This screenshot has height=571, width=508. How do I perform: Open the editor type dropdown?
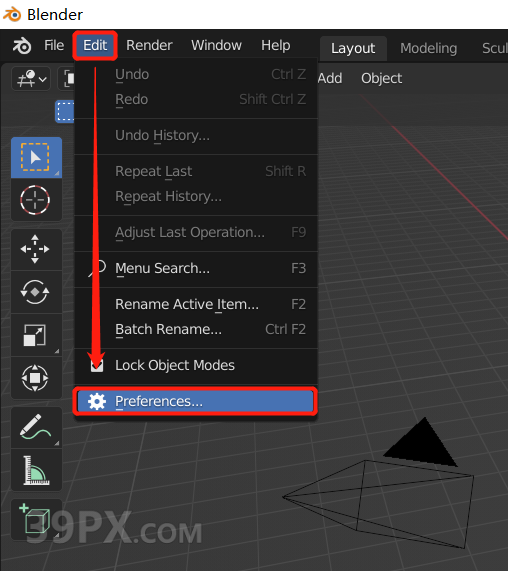[x=31, y=78]
